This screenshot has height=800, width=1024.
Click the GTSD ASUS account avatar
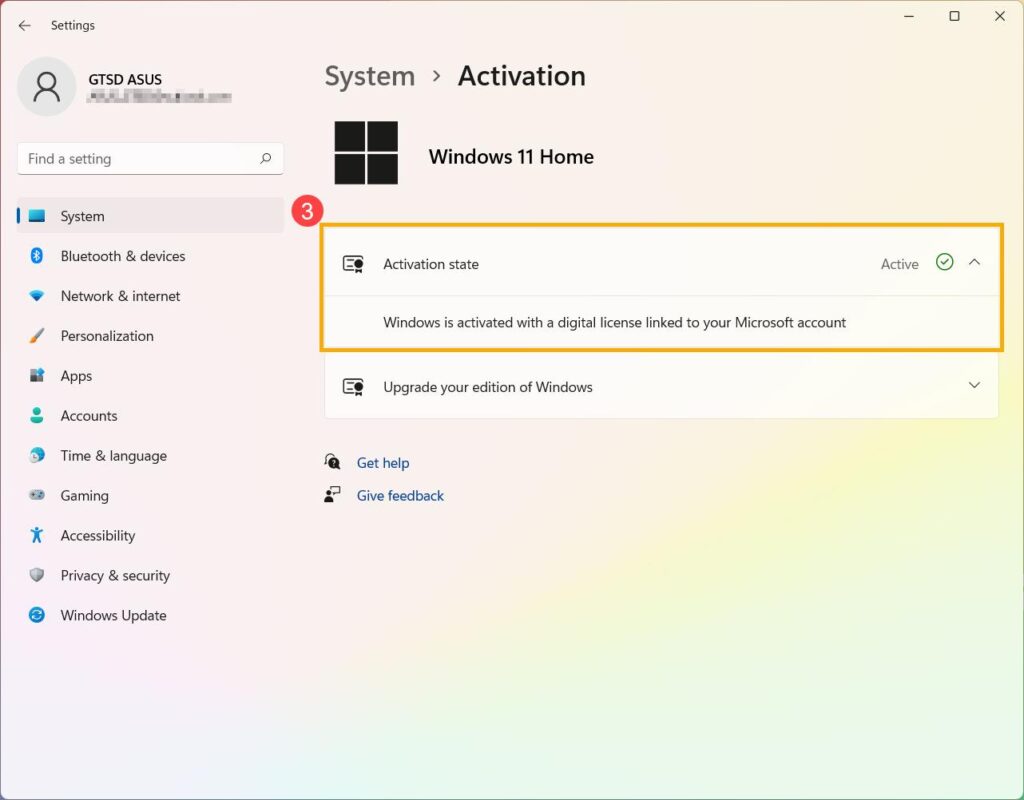click(x=46, y=87)
